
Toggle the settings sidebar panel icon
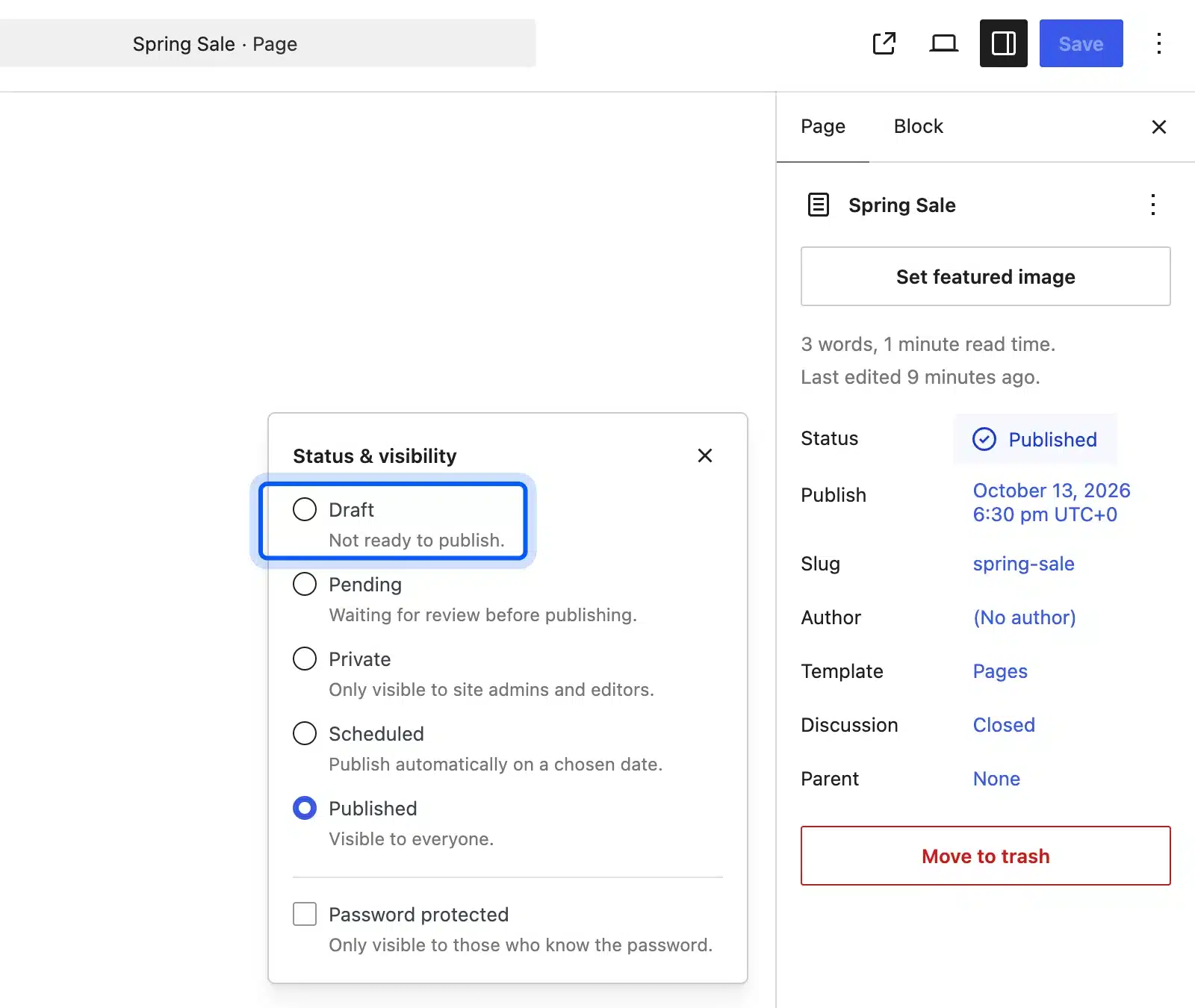point(1004,43)
